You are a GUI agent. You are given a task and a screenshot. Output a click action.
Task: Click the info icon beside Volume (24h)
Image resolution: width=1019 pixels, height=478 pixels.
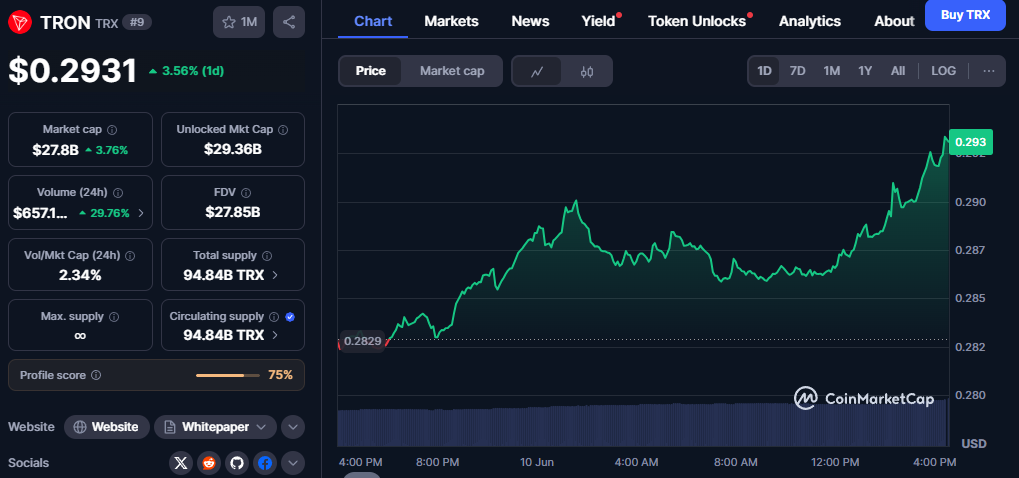(x=118, y=192)
